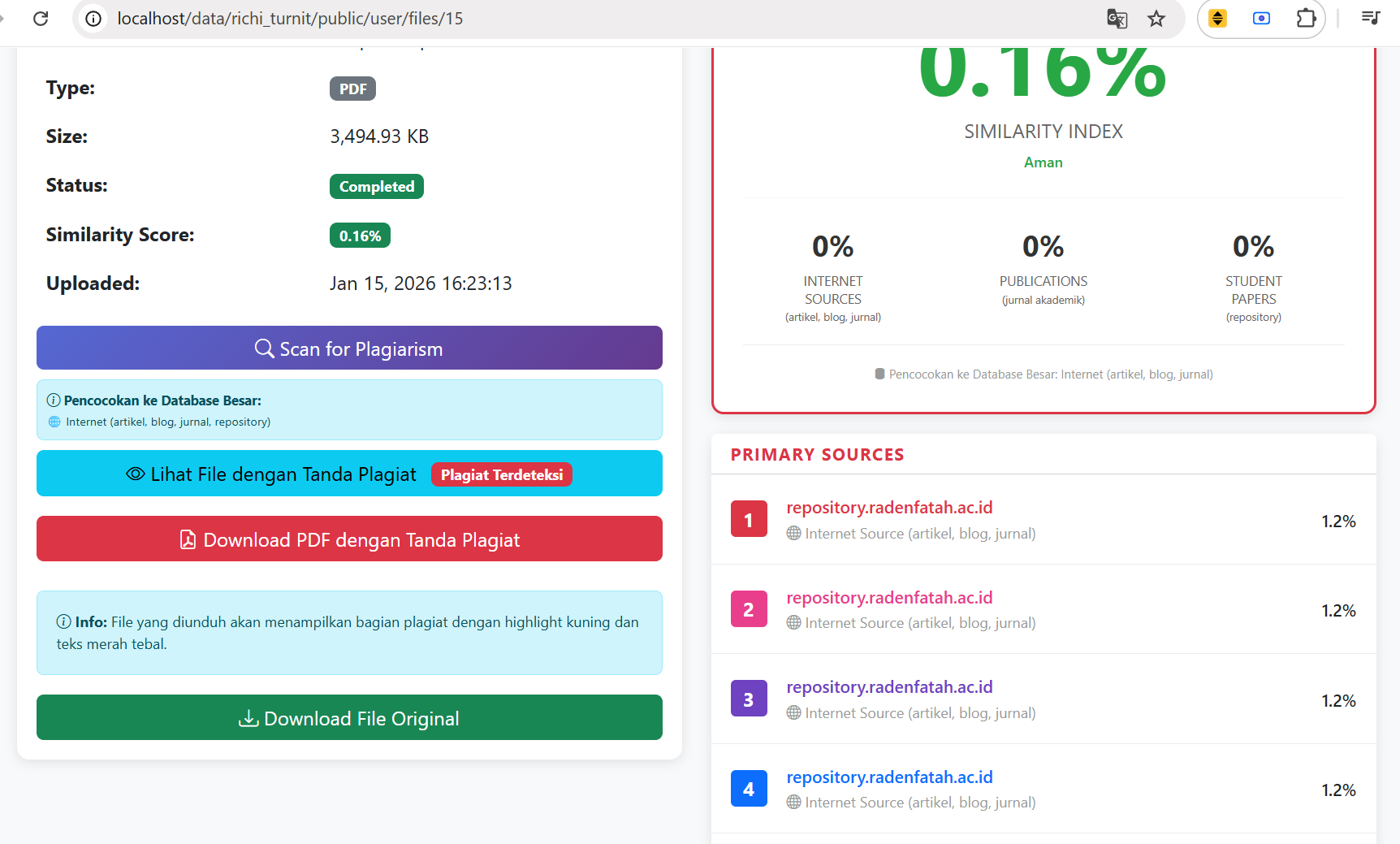
Task: Click the address bar URL field
Action: (x=568, y=18)
